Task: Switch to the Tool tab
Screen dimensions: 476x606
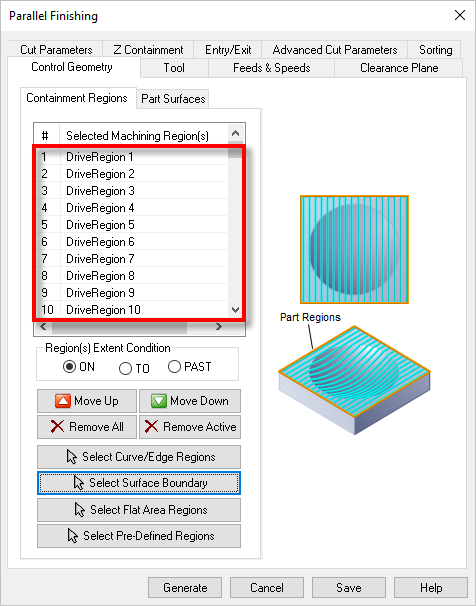Action: tap(174, 68)
